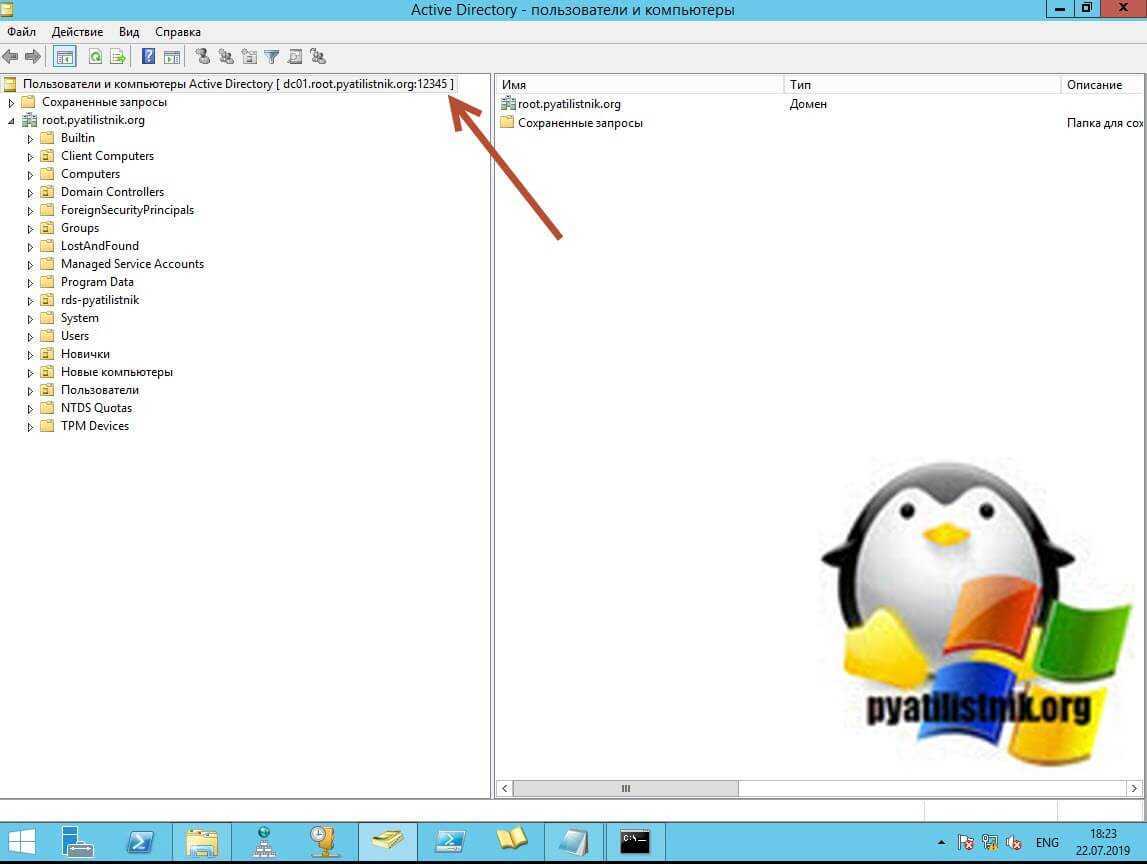Screen dimensions: 1147x864
Task: Expand the Users container arrow
Action: pyautogui.click(x=30, y=337)
